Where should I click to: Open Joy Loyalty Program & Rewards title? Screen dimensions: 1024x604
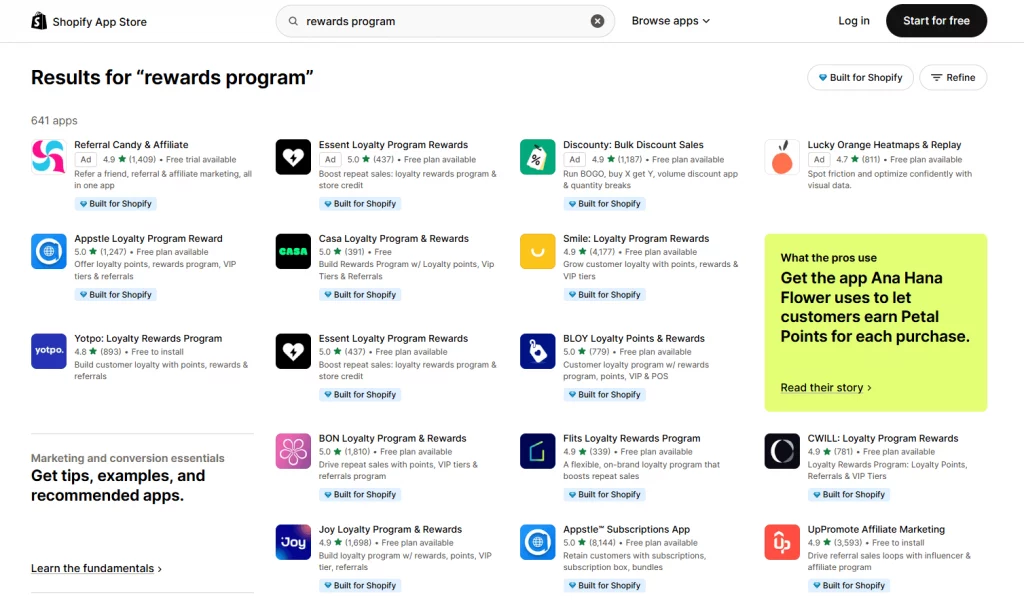[390, 530]
